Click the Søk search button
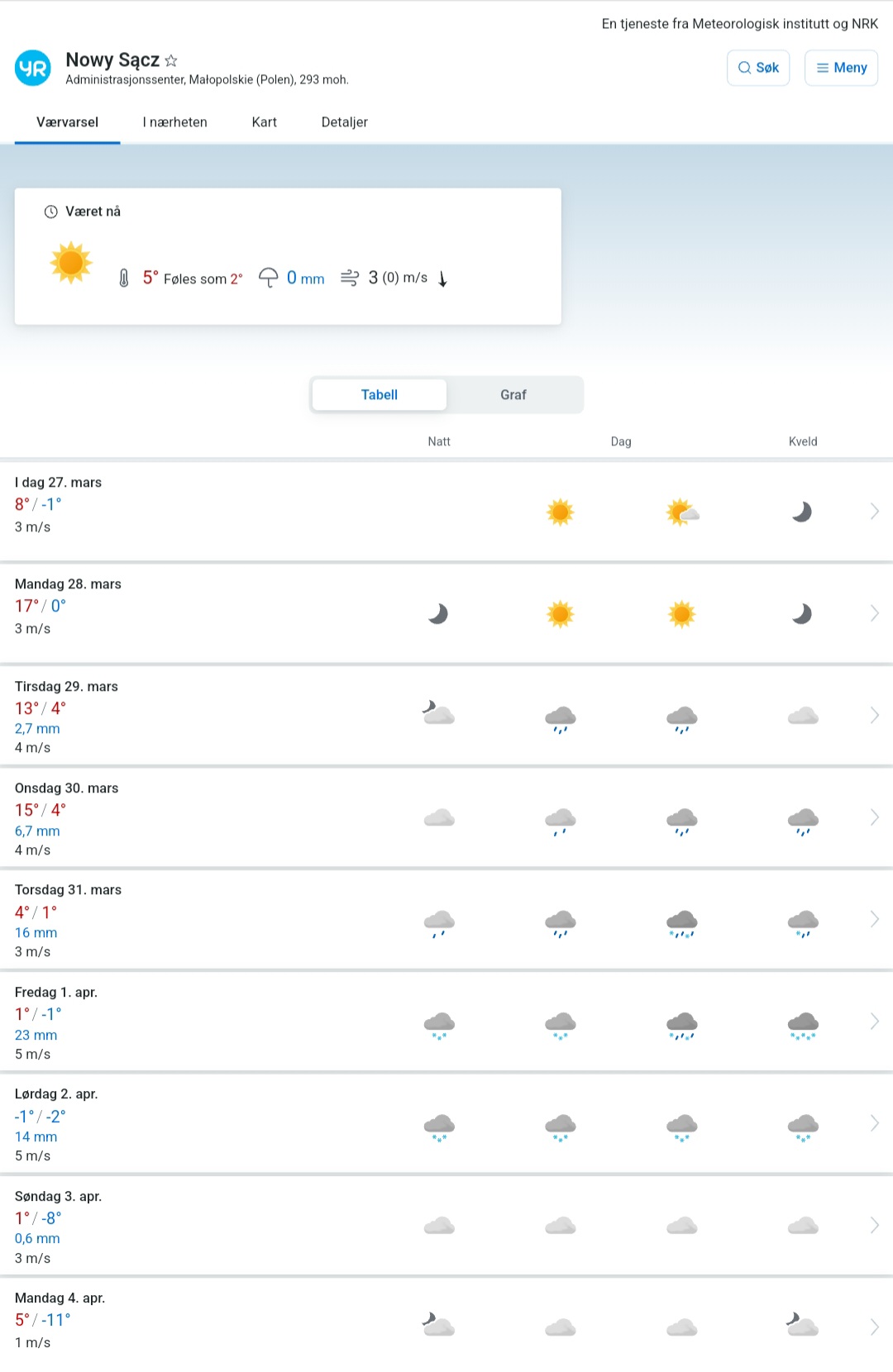893x1372 pixels. click(758, 68)
